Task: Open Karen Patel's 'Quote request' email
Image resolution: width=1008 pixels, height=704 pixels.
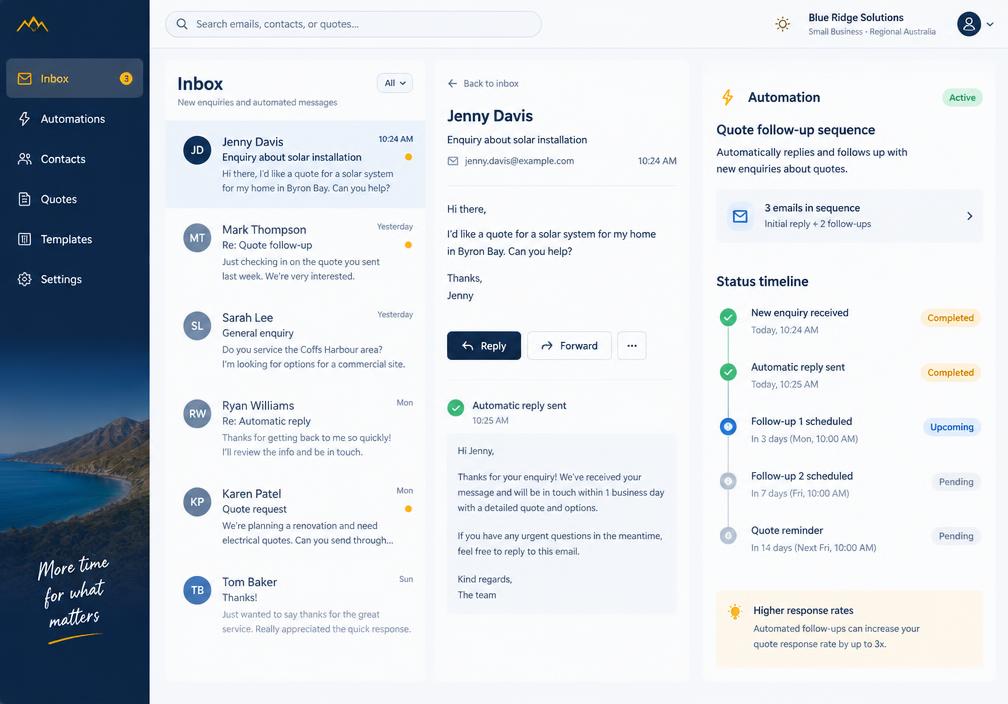Action: point(295,516)
